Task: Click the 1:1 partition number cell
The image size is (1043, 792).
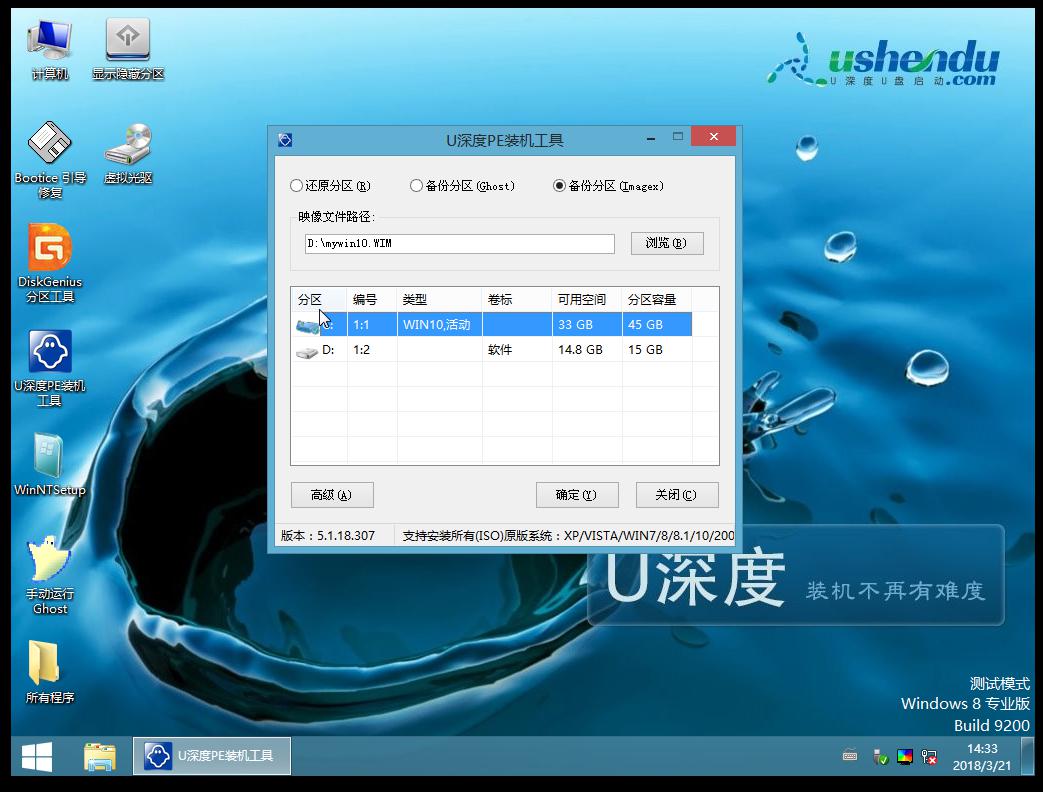Action: pyautogui.click(x=372, y=325)
